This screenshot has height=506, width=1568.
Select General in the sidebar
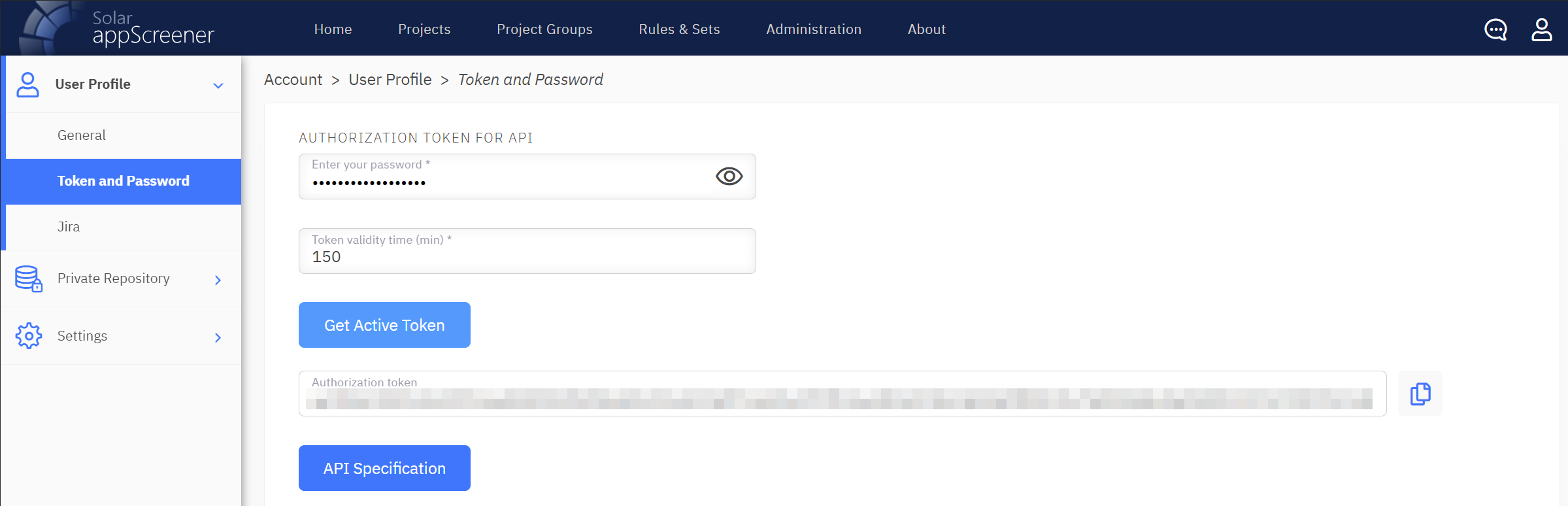point(82,135)
